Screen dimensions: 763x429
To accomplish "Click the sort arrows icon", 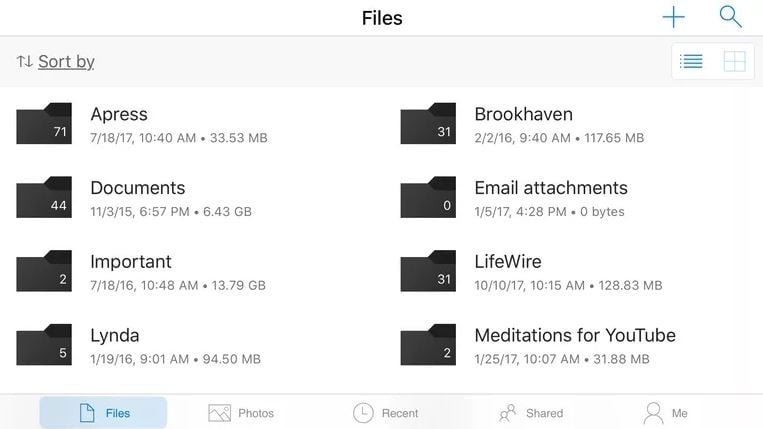I will pyautogui.click(x=25, y=62).
